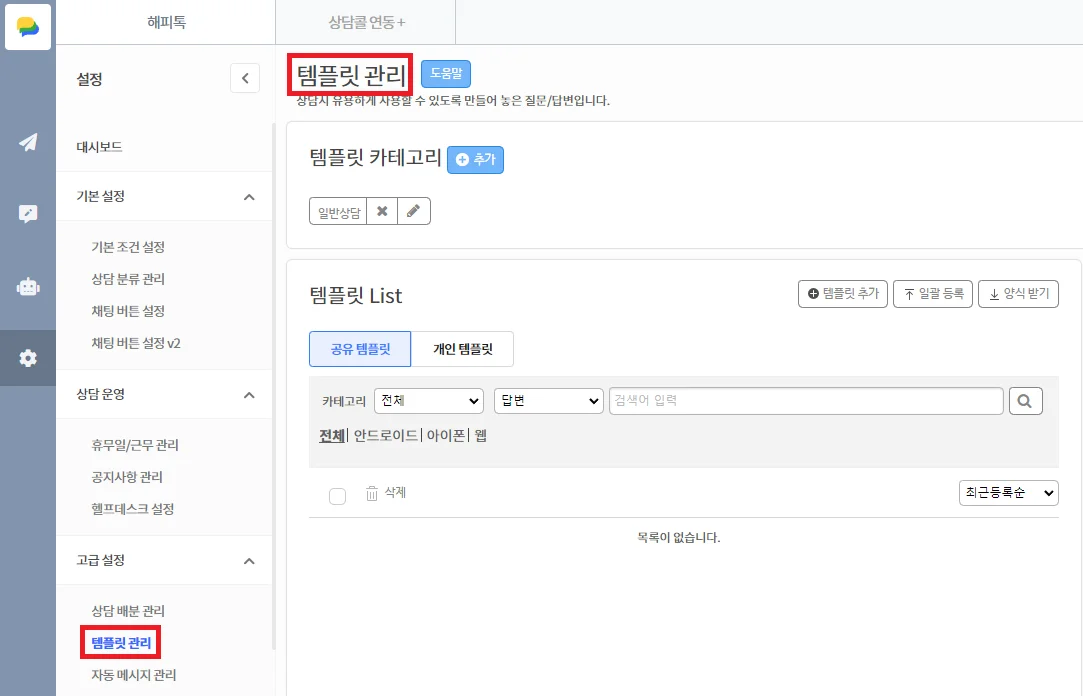Click the Happytalk logo icon
This screenshot has height=696, width=1083.
coord(28,27)
